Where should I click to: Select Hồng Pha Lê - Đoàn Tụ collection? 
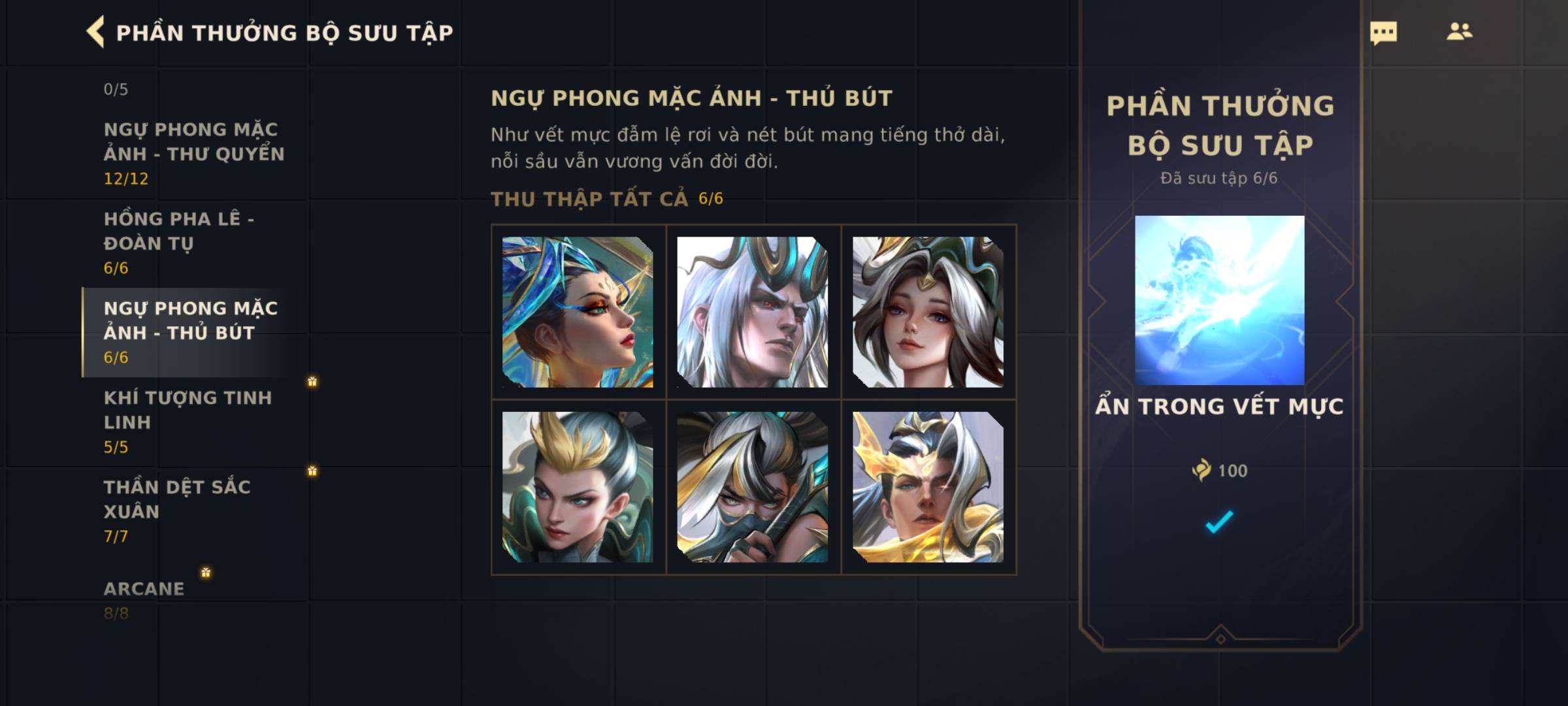click(194, 243)
